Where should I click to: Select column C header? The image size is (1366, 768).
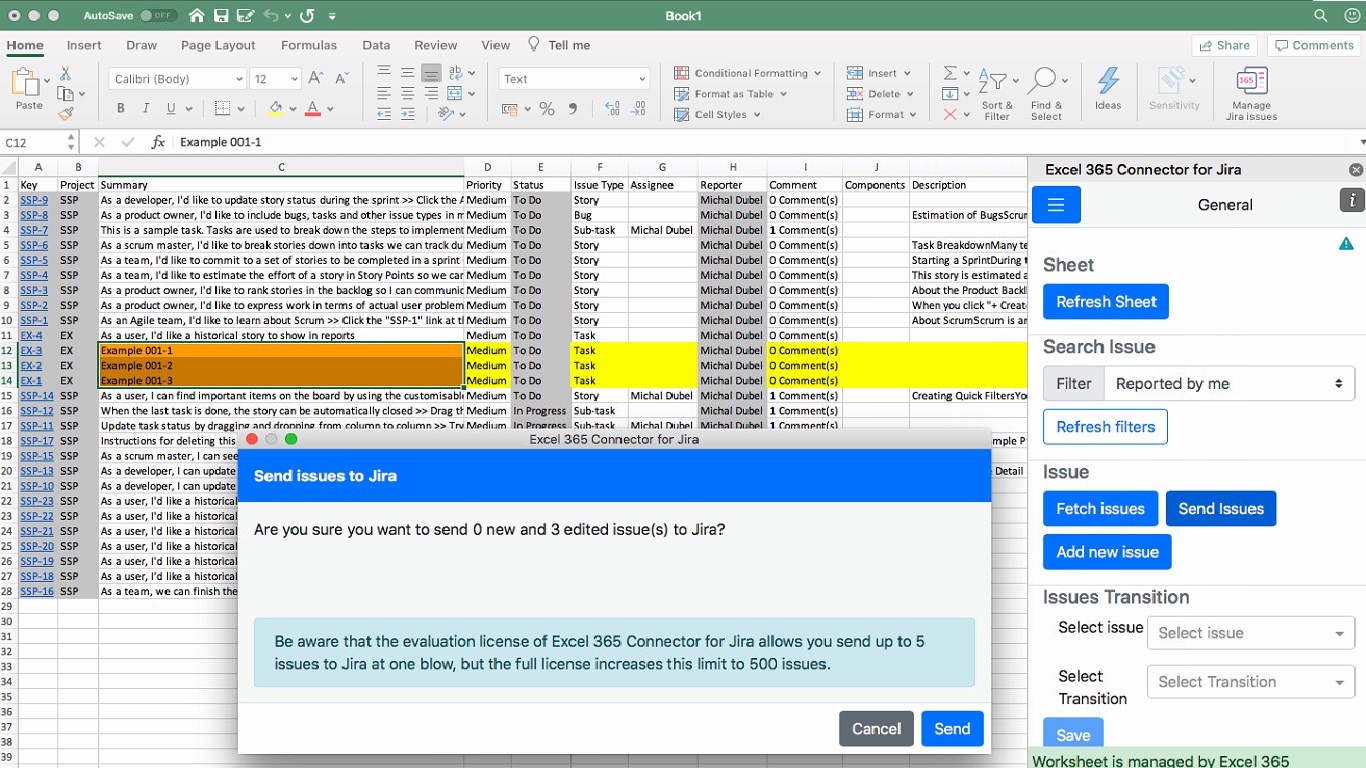(x=281, y=167)
